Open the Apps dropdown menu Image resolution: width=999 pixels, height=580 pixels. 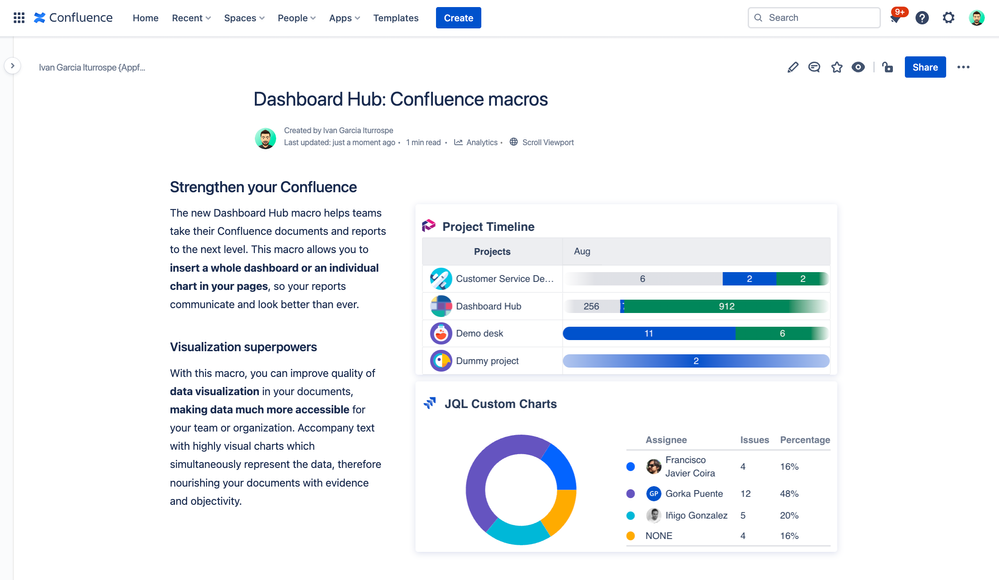[x=344, y=18]
